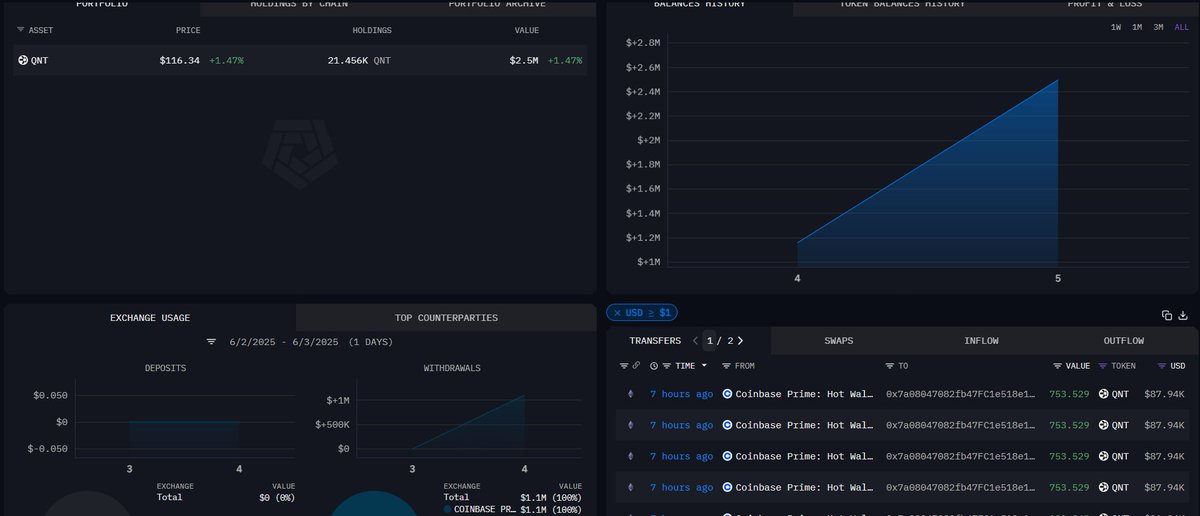Open second row's Coinbase Prime Hot Wallet link
Image resolution: width=1200 pixels, height=516 pixels.
tap(802, 425)
